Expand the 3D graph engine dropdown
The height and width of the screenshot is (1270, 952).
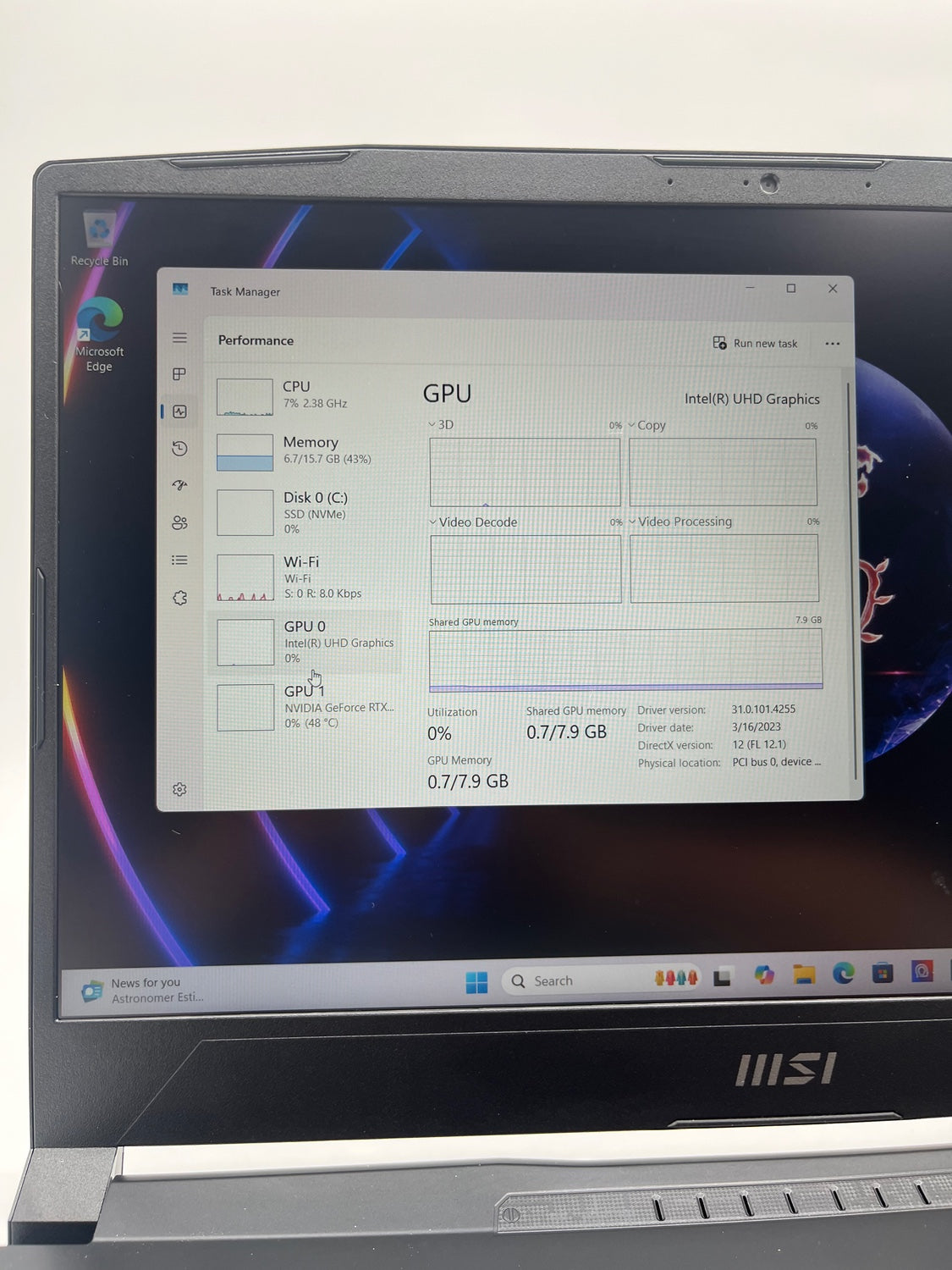click(x=441, y=425)
